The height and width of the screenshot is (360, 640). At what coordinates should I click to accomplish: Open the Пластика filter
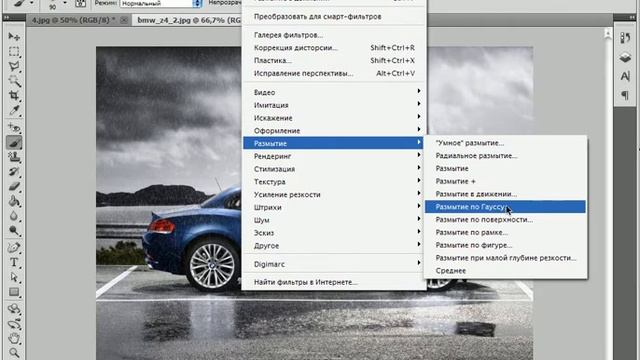(x=334, y=60)
